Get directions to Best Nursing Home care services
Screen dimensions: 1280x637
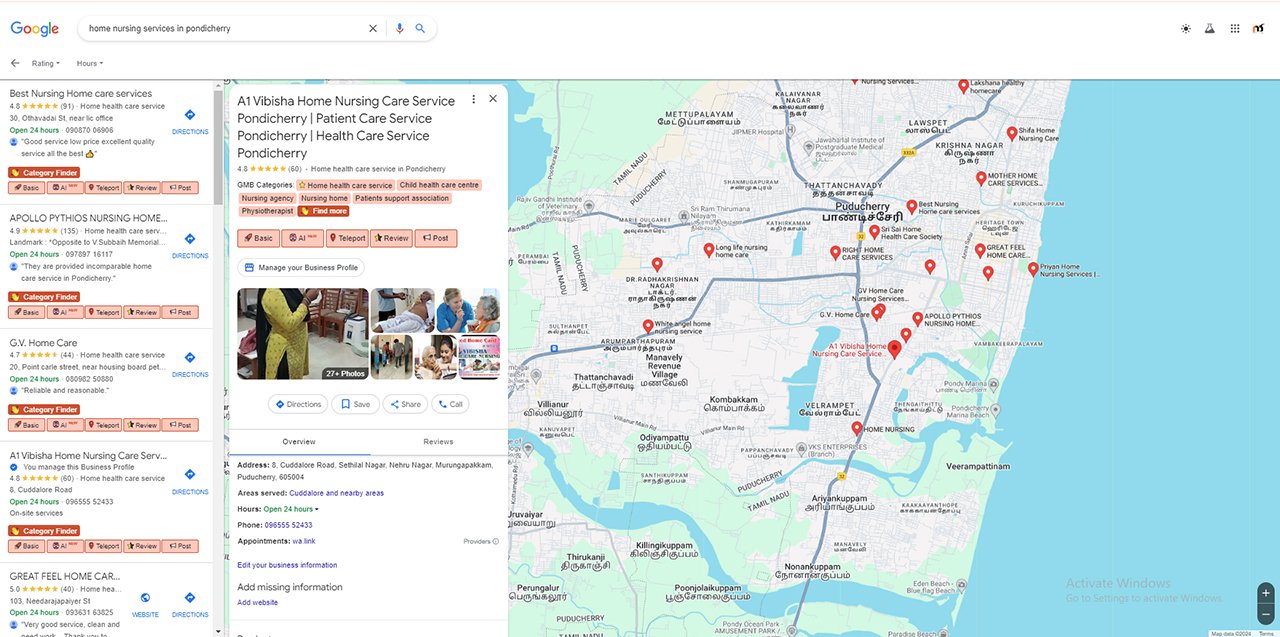190,121
